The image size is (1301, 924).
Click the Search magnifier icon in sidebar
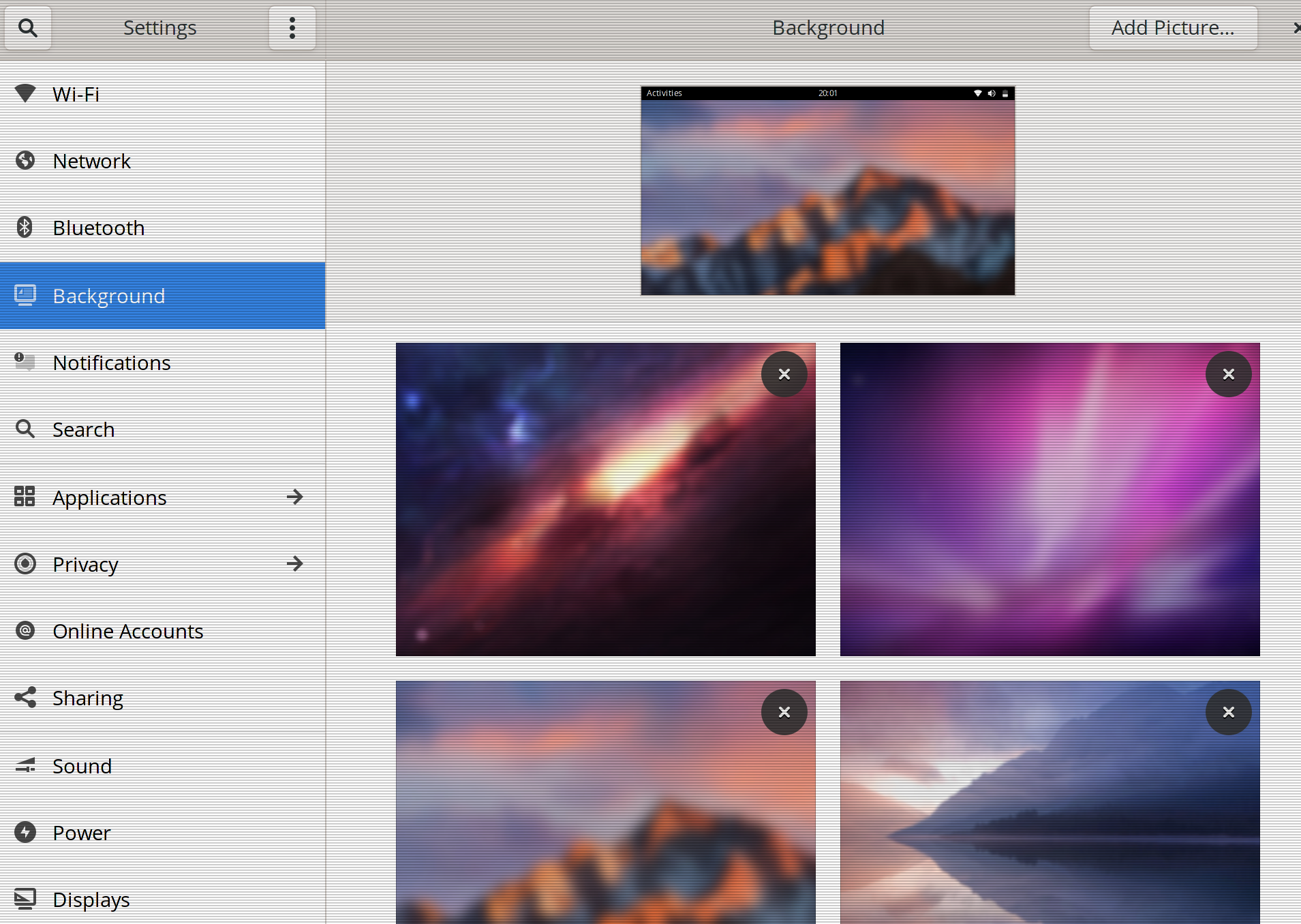25,429
